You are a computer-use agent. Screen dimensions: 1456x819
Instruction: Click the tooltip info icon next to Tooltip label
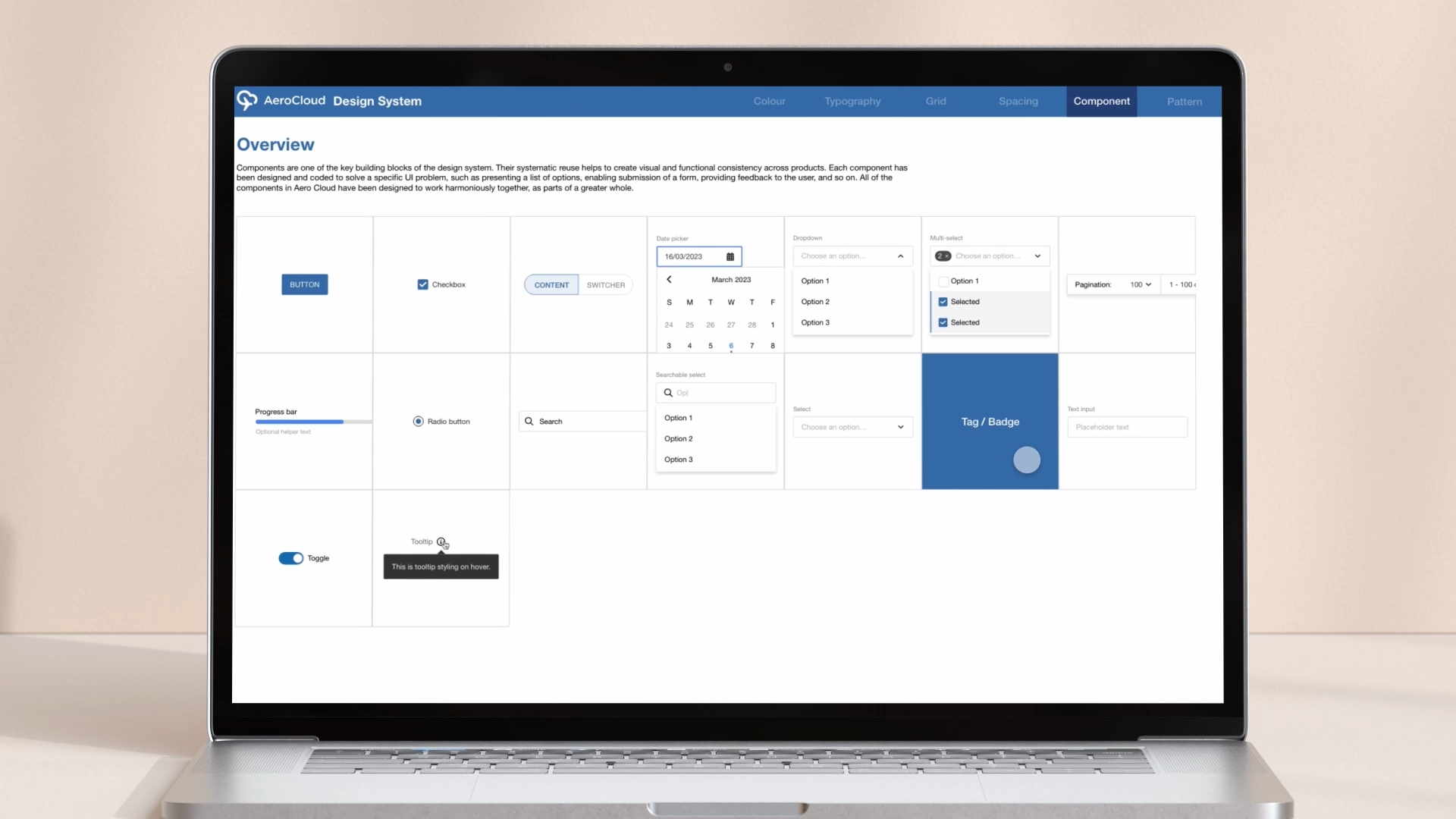coord(441,541)
